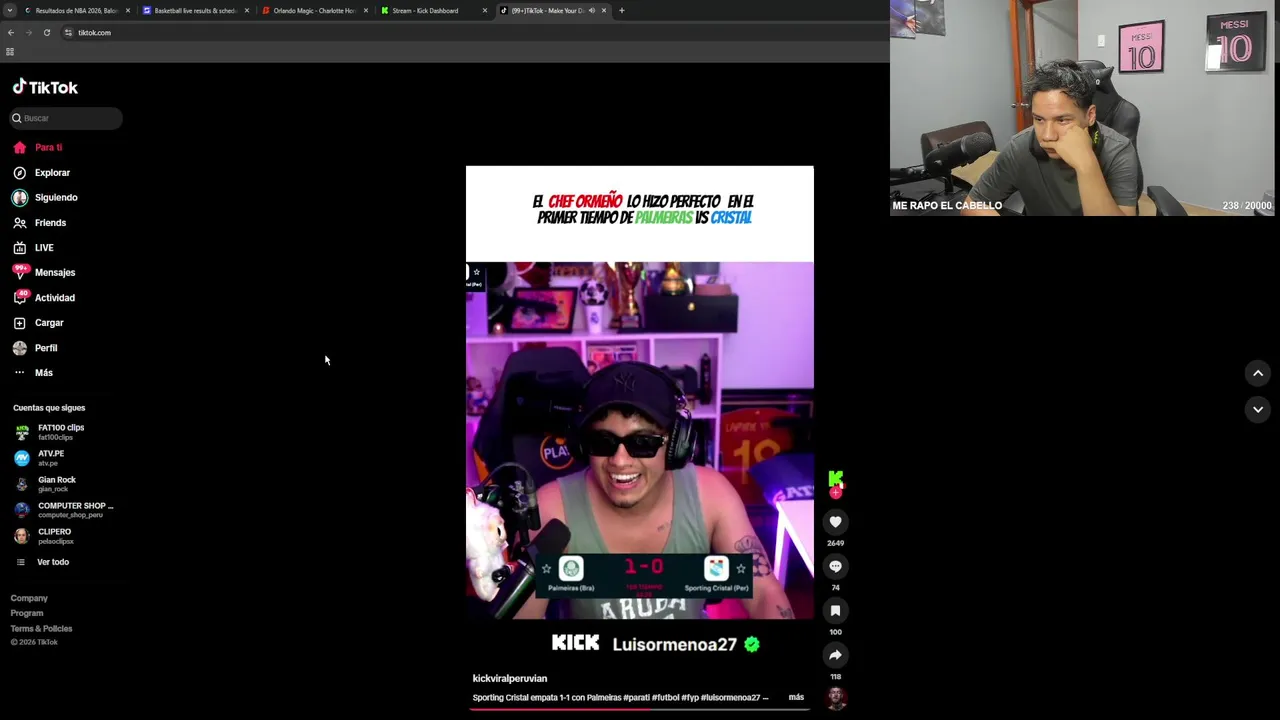Like the video with heart icon
Image resolution: width=1280 pixels, height=720 pixels.
[x=835, y=522]
